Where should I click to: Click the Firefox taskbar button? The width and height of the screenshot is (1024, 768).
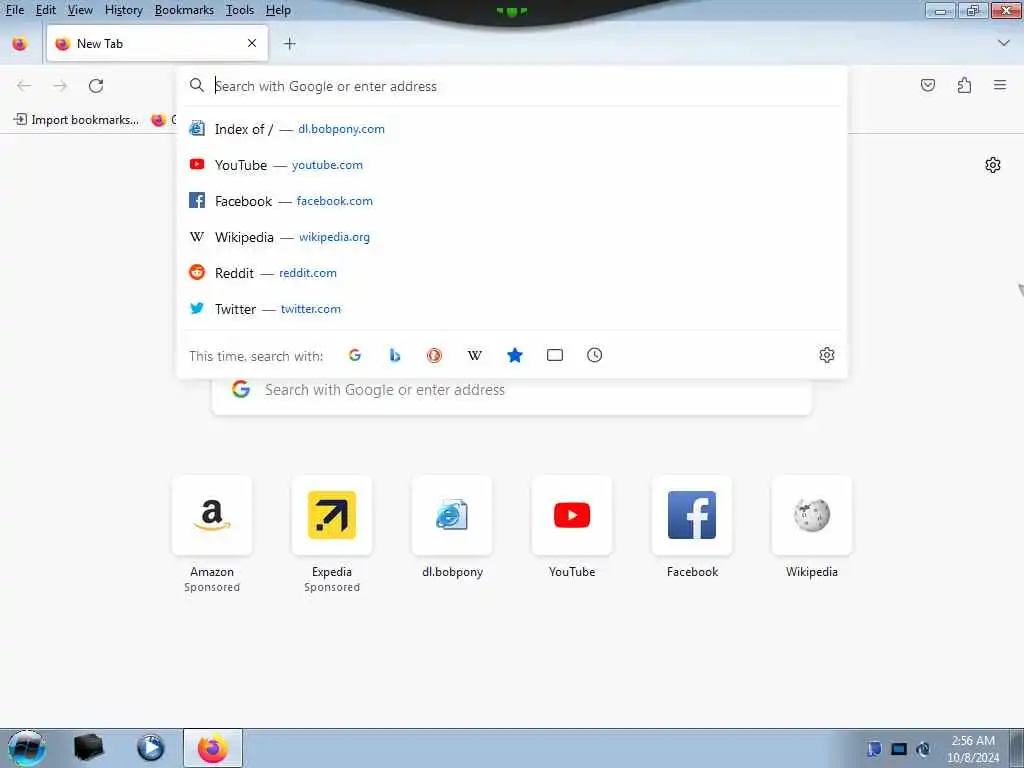tap(213, 748)
